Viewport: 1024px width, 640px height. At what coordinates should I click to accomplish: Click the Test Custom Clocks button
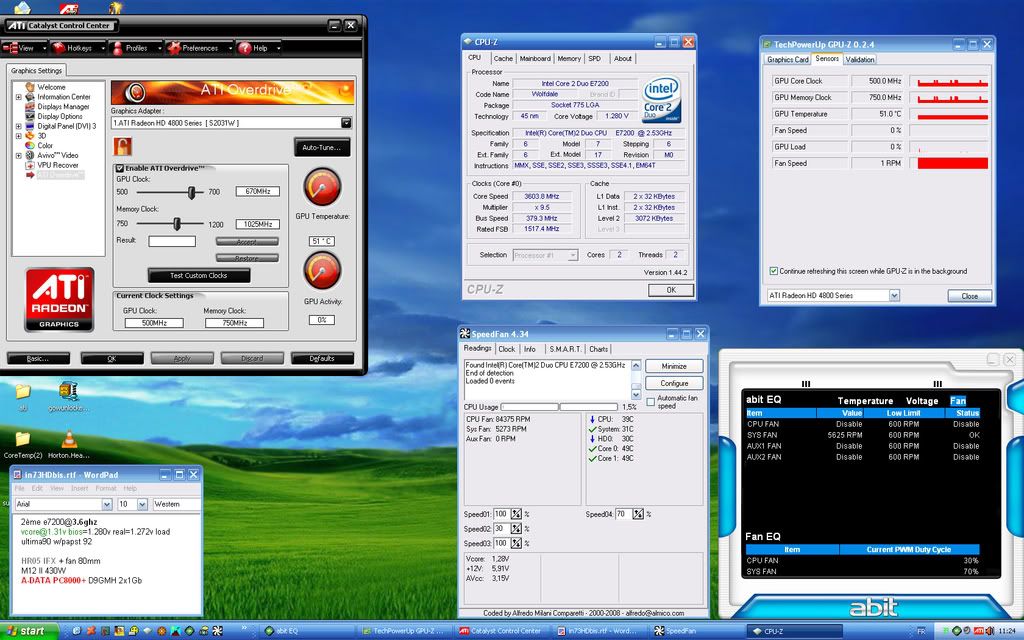pos(198,276)
